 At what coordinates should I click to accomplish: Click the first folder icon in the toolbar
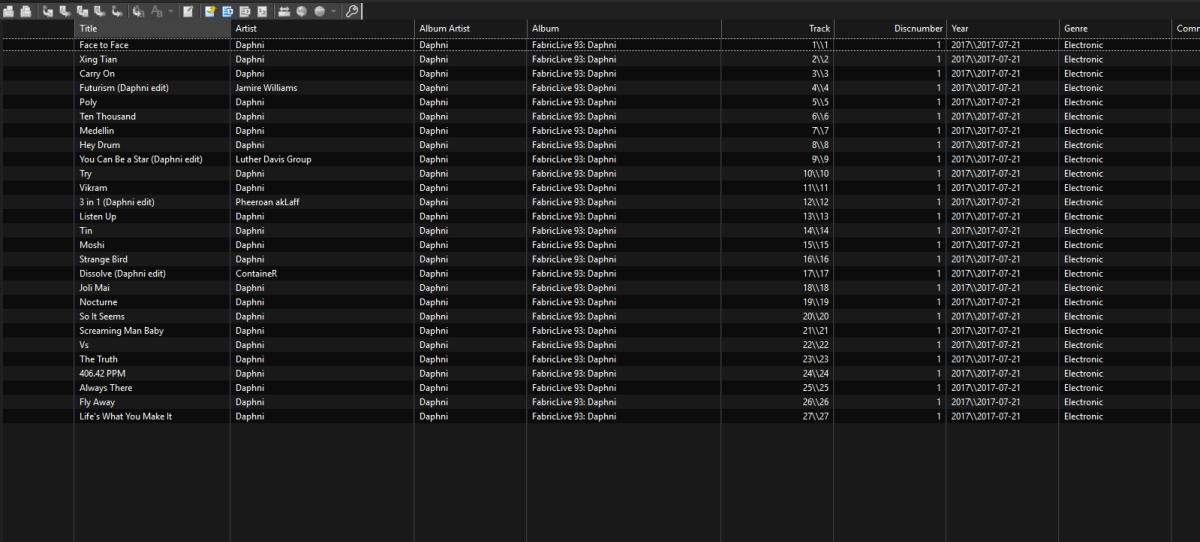click(8, 12)
